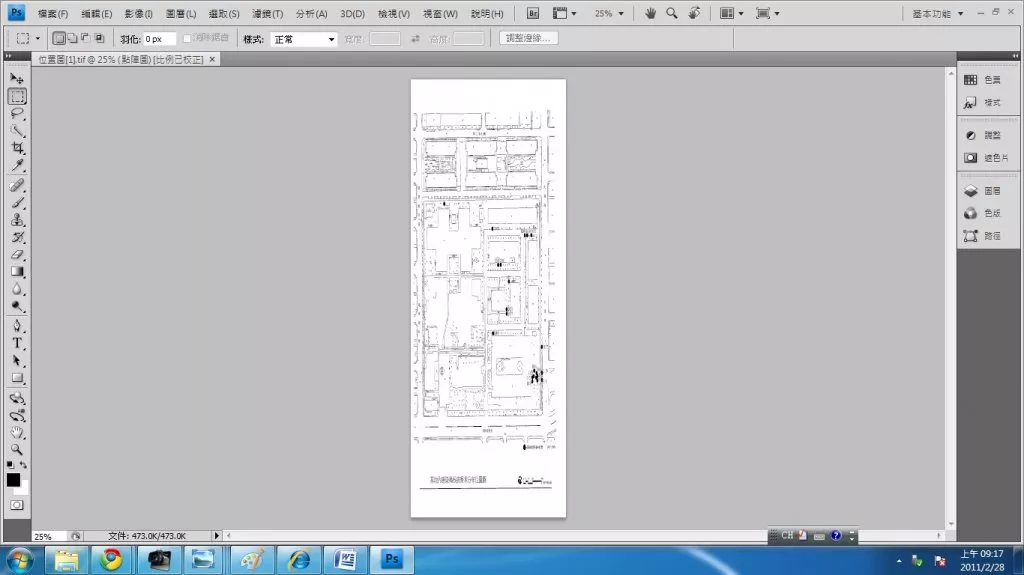Screen dimensions: 1024x575
Task: Select the Zoom tool in the toolbox
Action: coord(17,450)
